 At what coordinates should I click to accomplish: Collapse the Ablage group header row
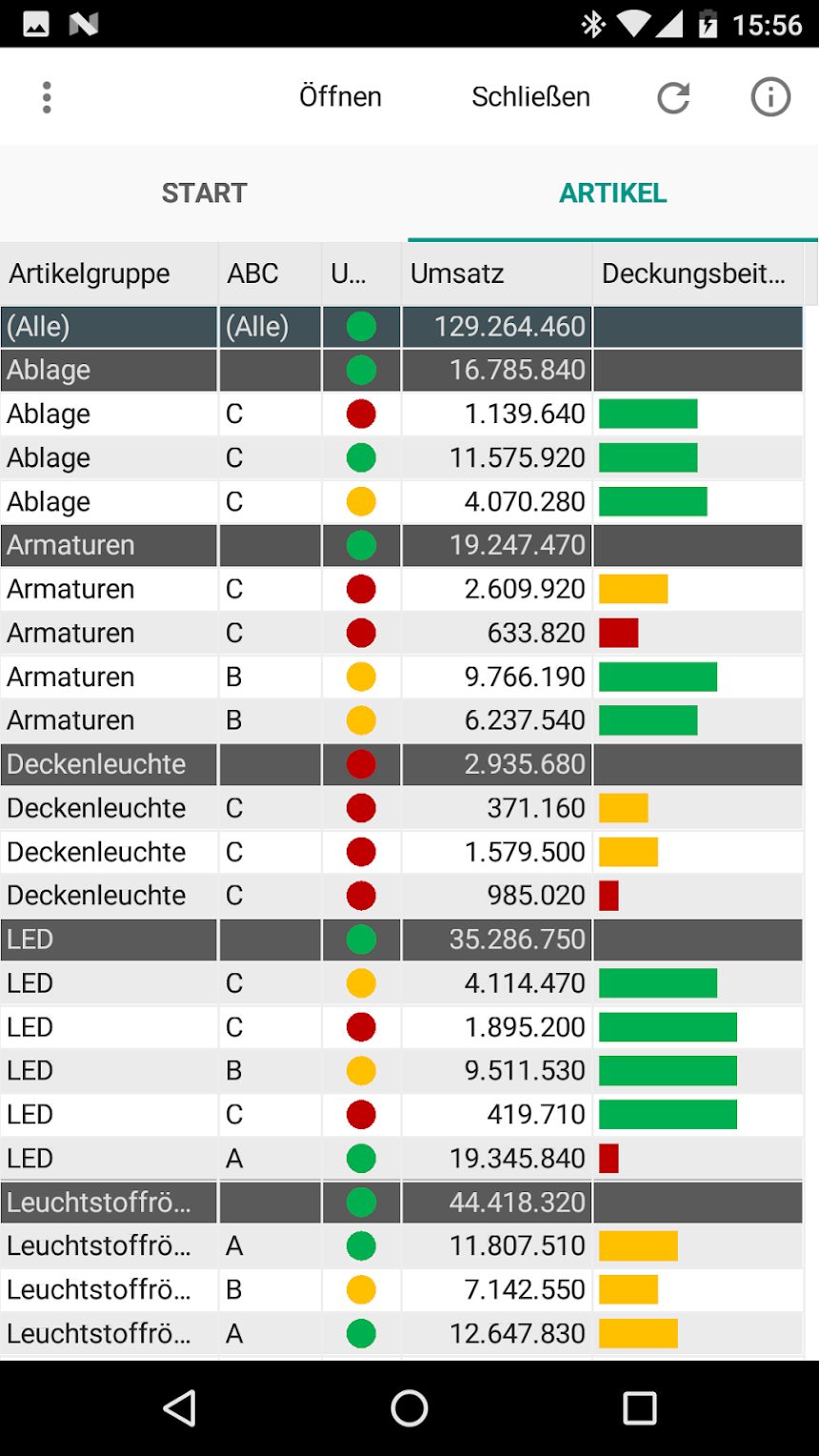click(402, 370)
